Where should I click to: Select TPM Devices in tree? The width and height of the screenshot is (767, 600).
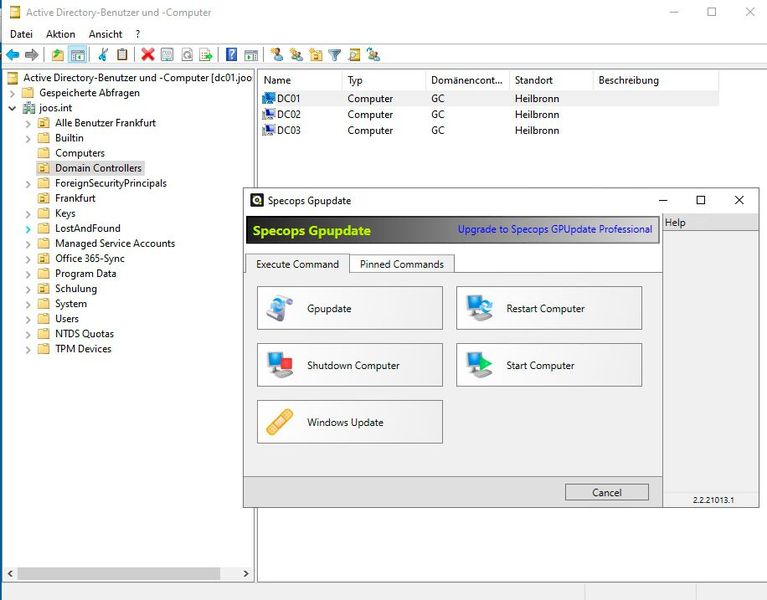(83, 349)
